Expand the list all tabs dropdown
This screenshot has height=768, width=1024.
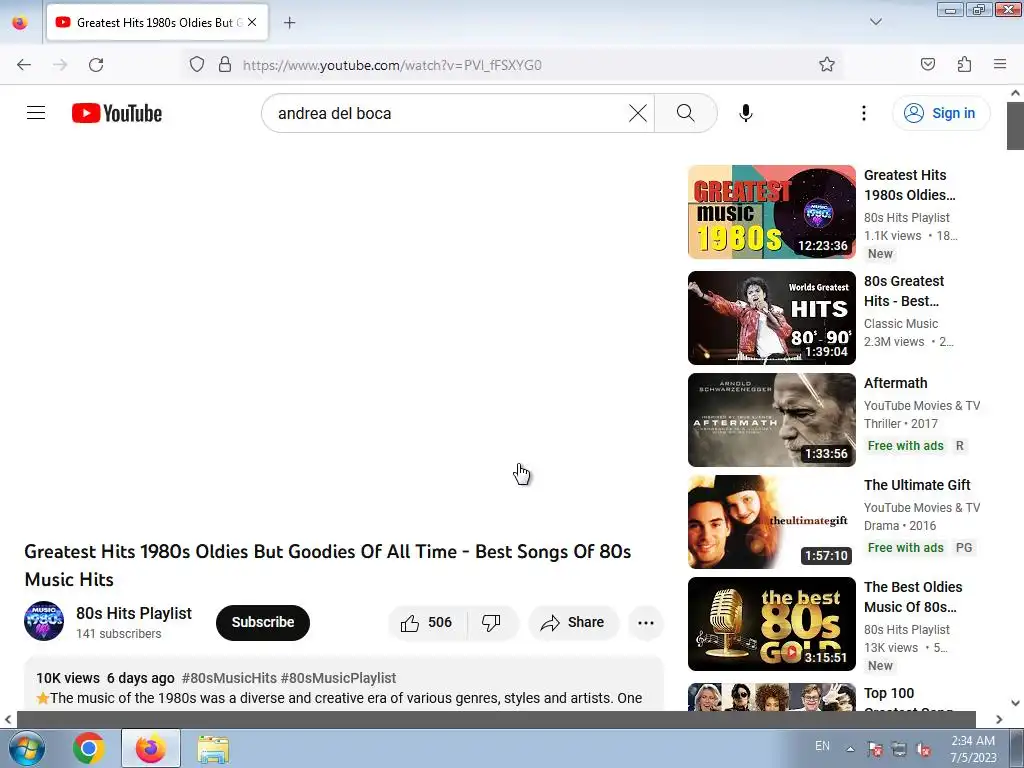pos(876,22)
